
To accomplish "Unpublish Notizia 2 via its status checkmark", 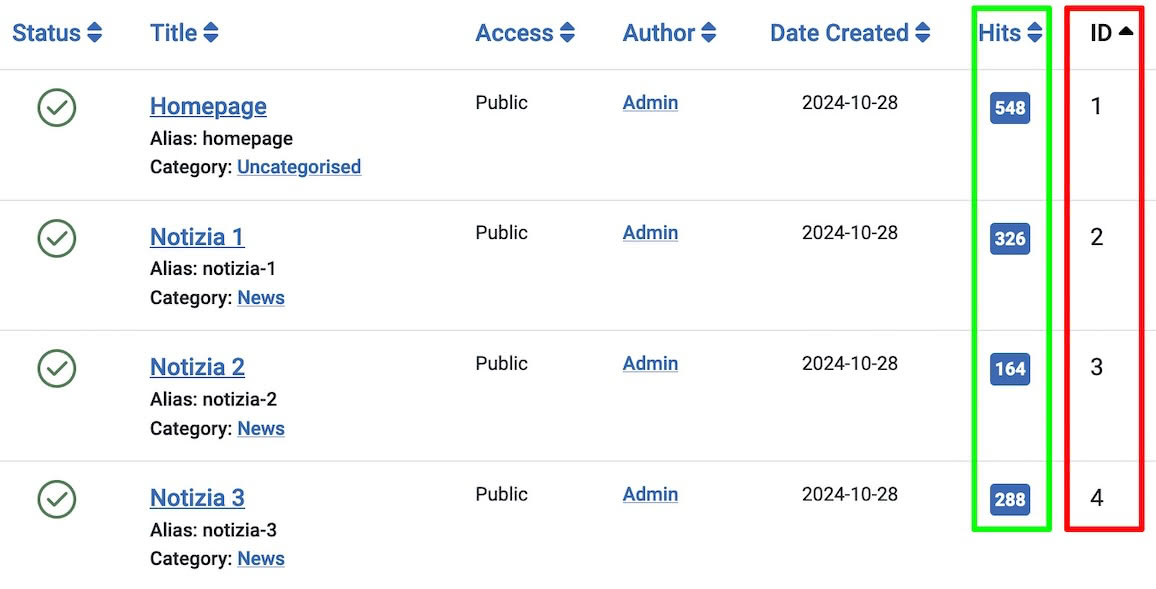I will 57,368.
